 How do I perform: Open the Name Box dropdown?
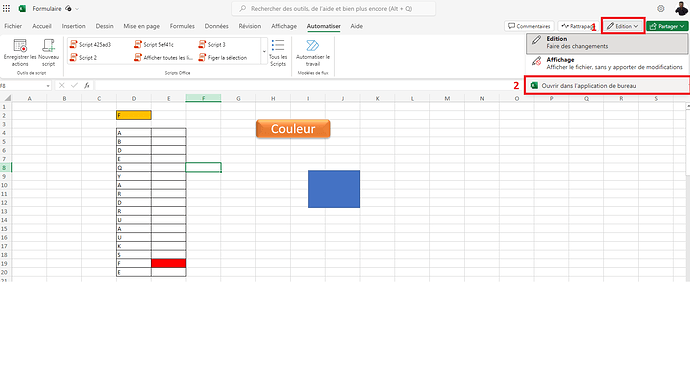(x=48, y=86)
